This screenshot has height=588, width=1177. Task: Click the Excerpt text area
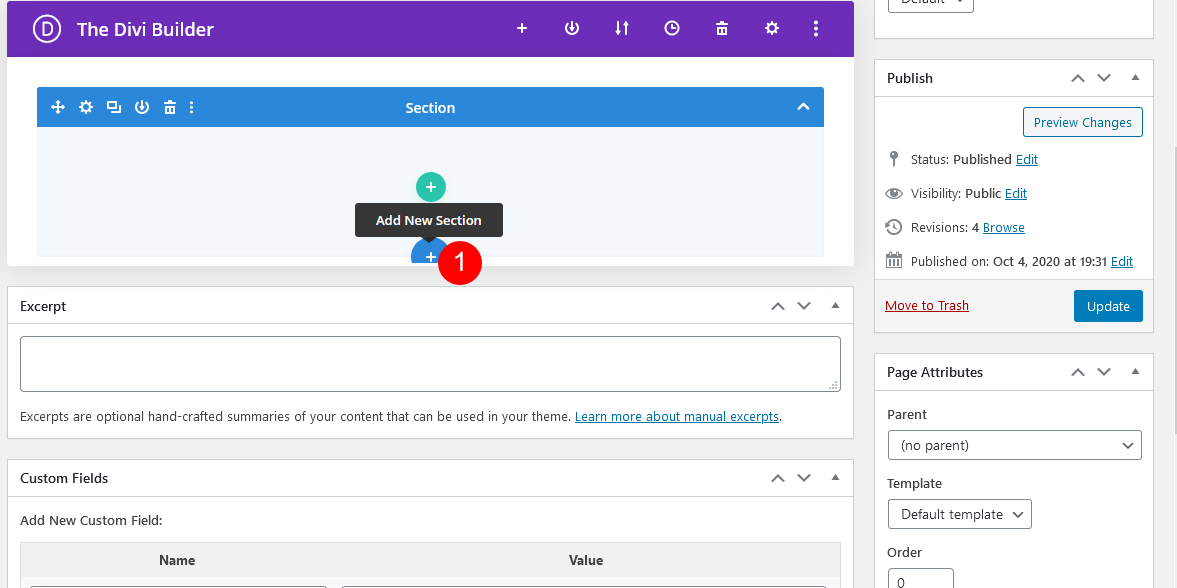pyautogui.click(x=430, y=363)
